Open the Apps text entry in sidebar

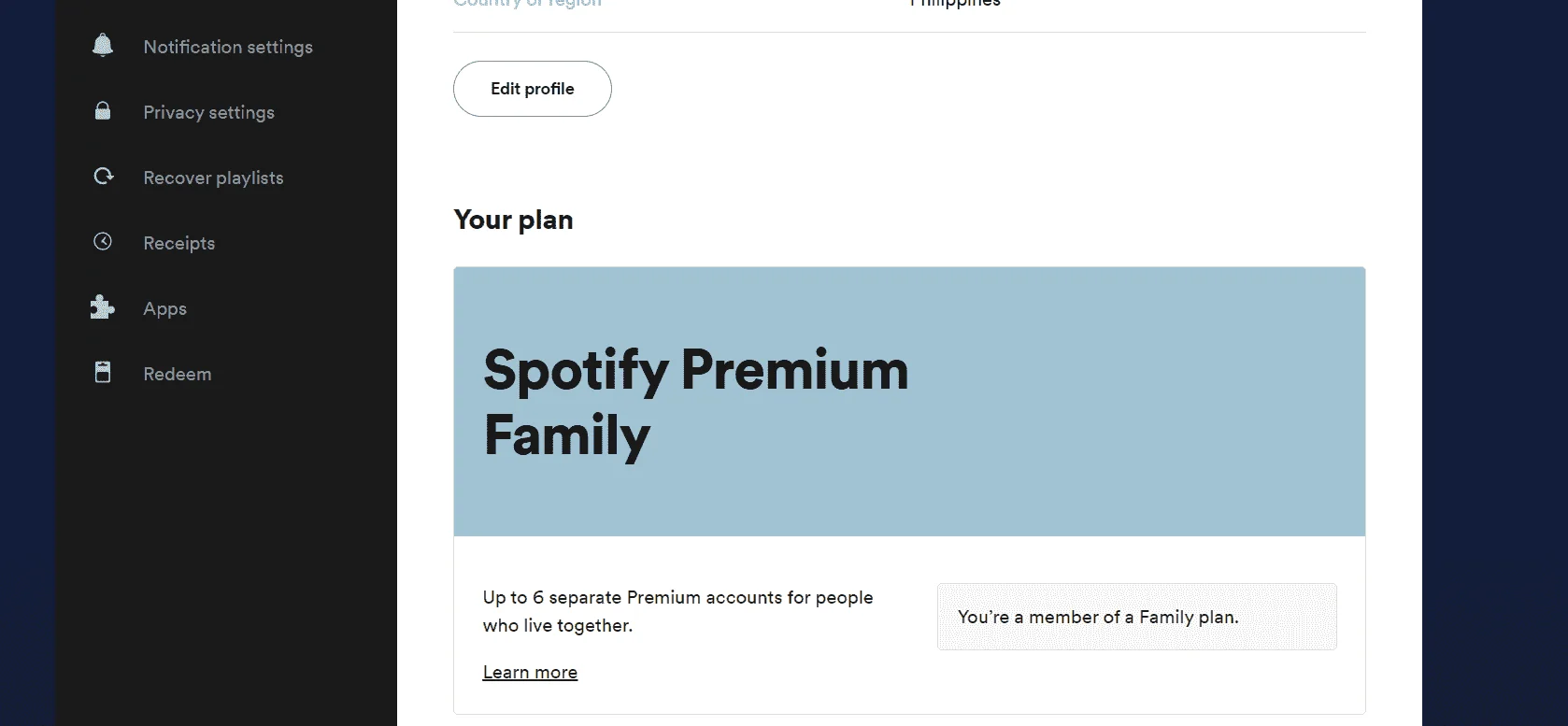(164, 308)
